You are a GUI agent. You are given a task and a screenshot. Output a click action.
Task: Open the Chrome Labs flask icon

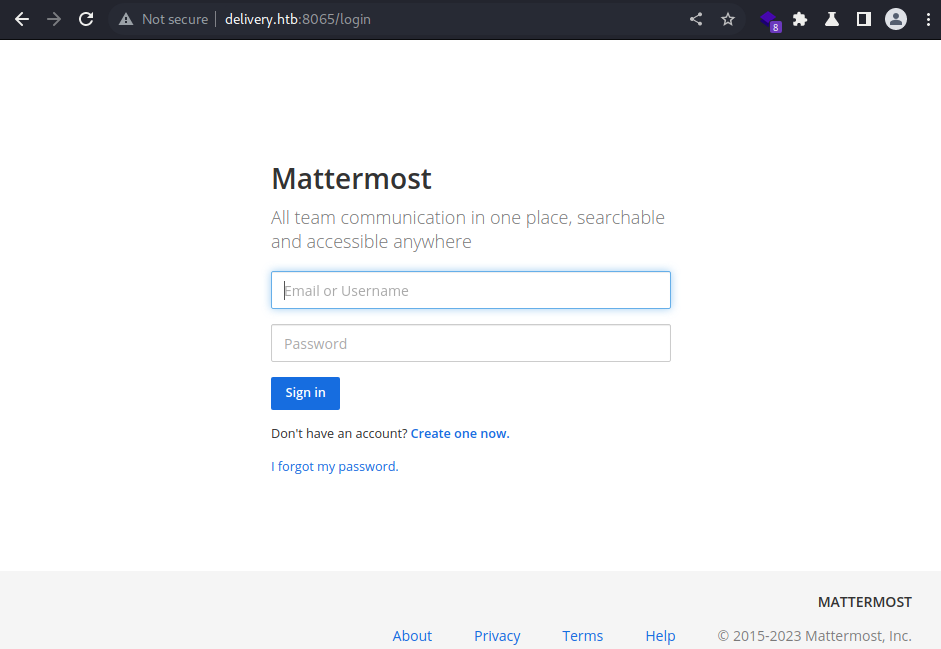point(832,19)
